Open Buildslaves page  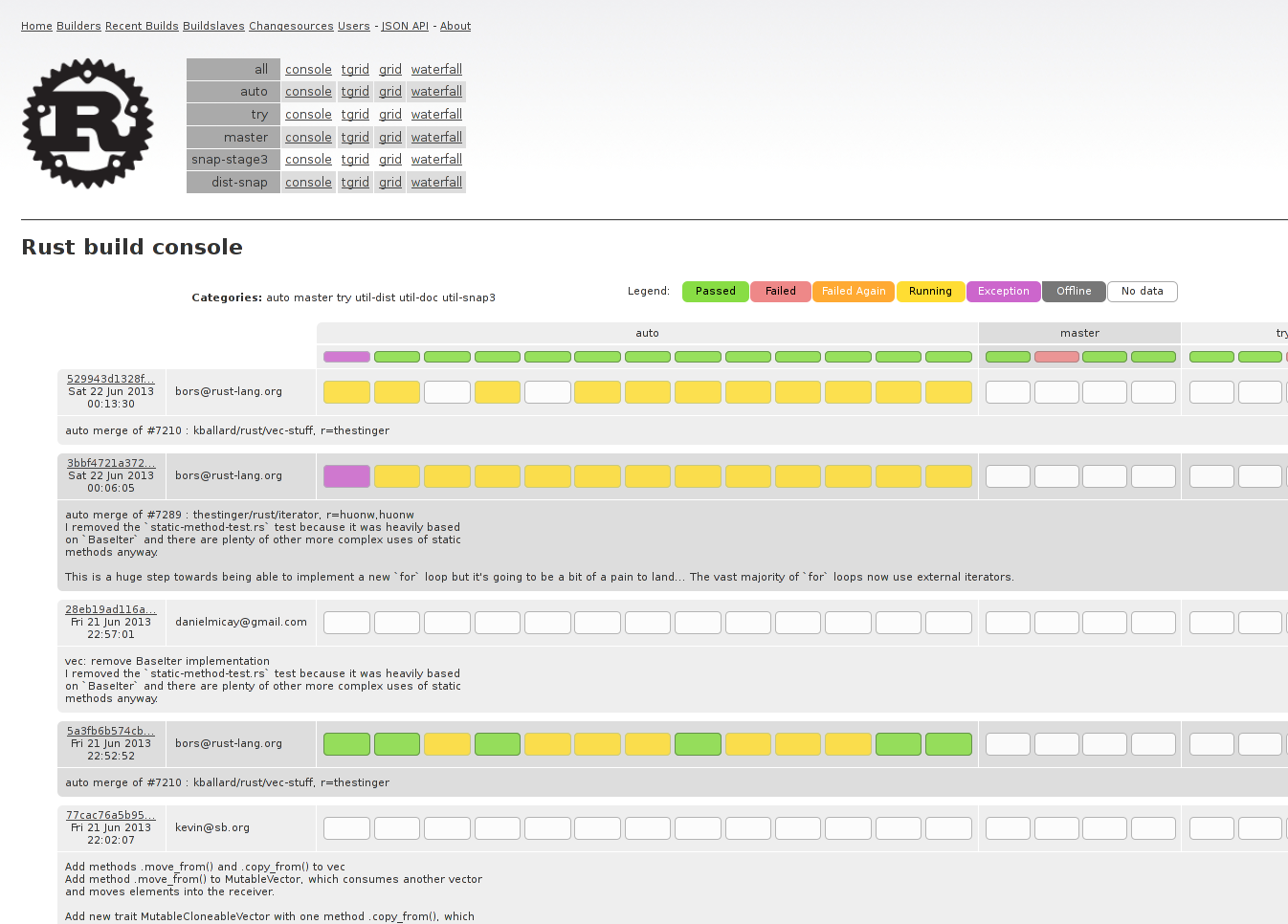point(213,26)
